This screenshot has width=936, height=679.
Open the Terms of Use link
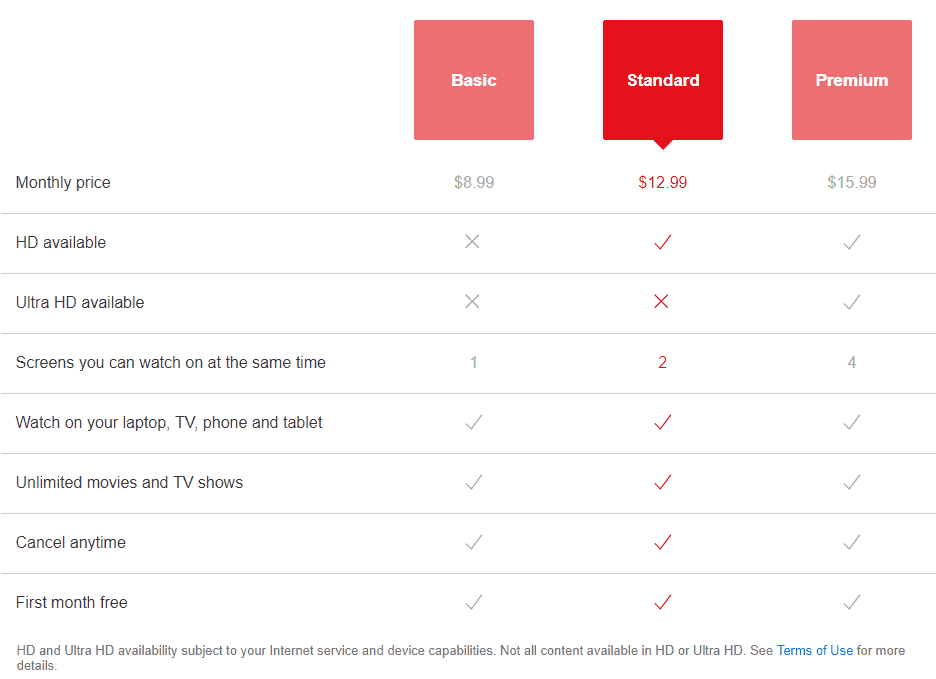click(x=815, y=650)
